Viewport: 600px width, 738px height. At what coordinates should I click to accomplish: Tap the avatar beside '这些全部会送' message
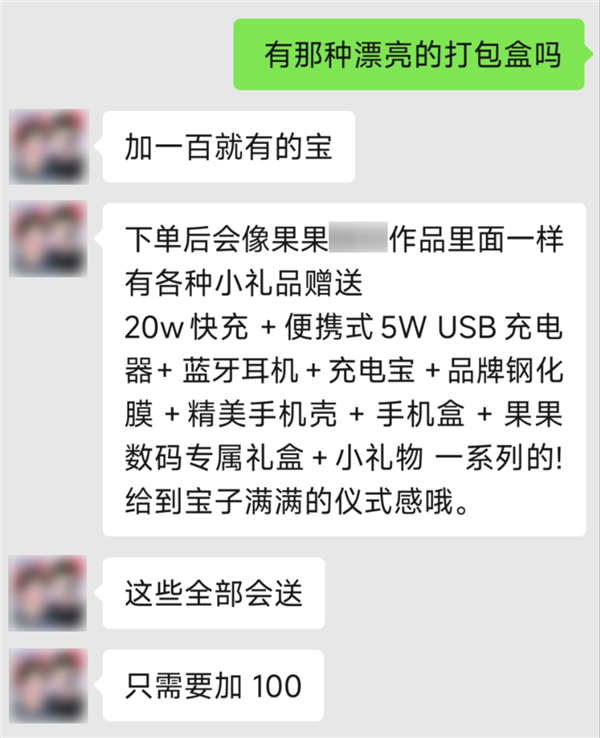click(x=48, y=593)
